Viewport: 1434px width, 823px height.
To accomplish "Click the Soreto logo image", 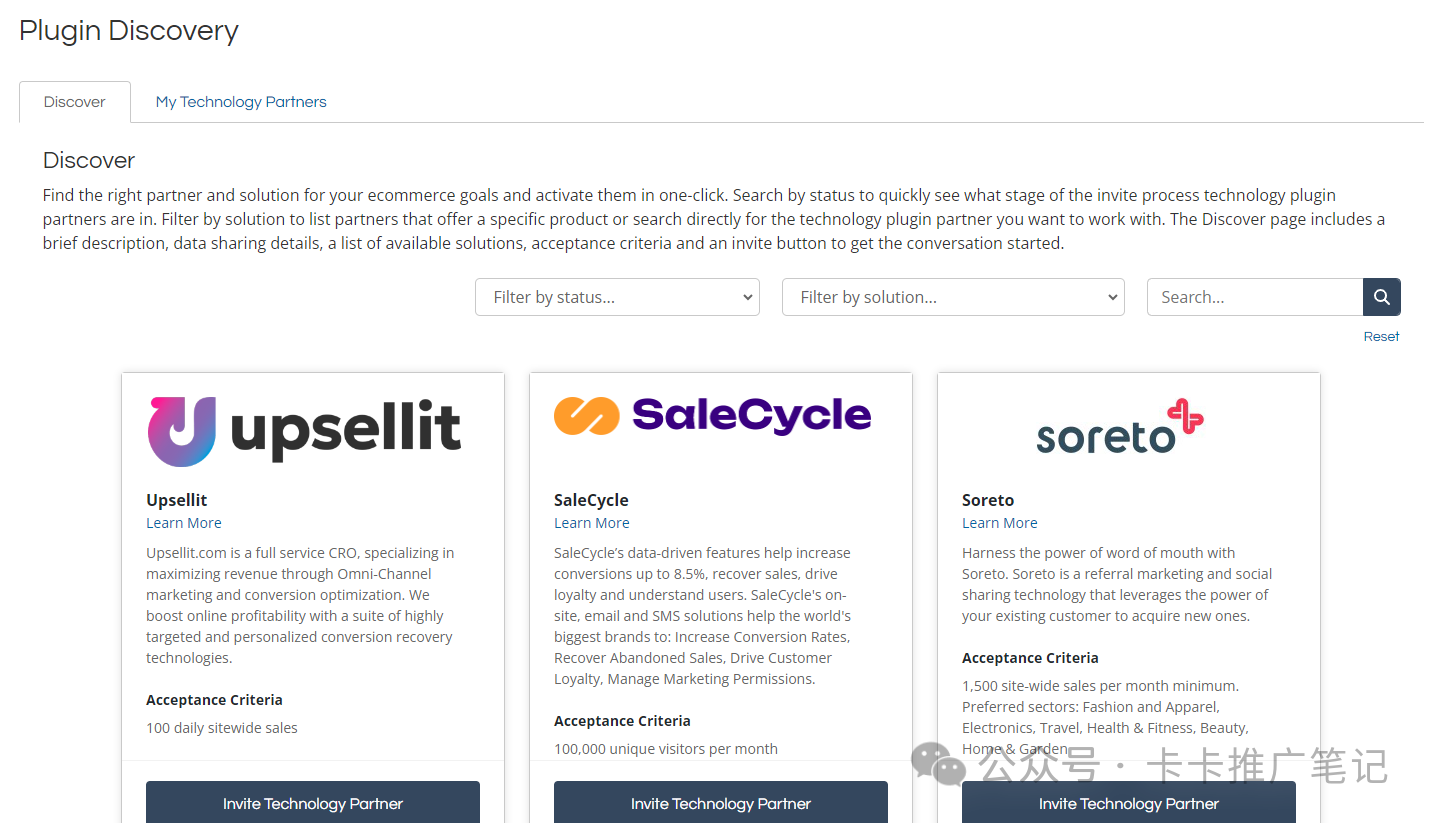I will [x=1119, y=427].
